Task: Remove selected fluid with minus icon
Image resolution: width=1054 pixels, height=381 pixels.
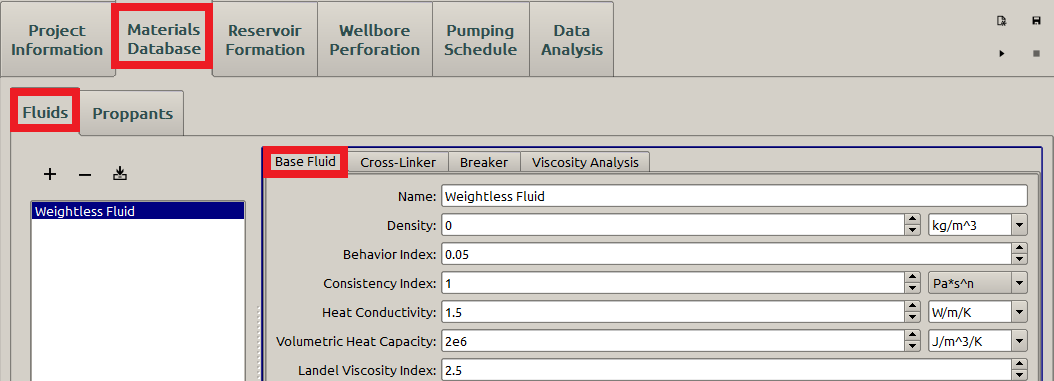Action: [x=85, y=175]
